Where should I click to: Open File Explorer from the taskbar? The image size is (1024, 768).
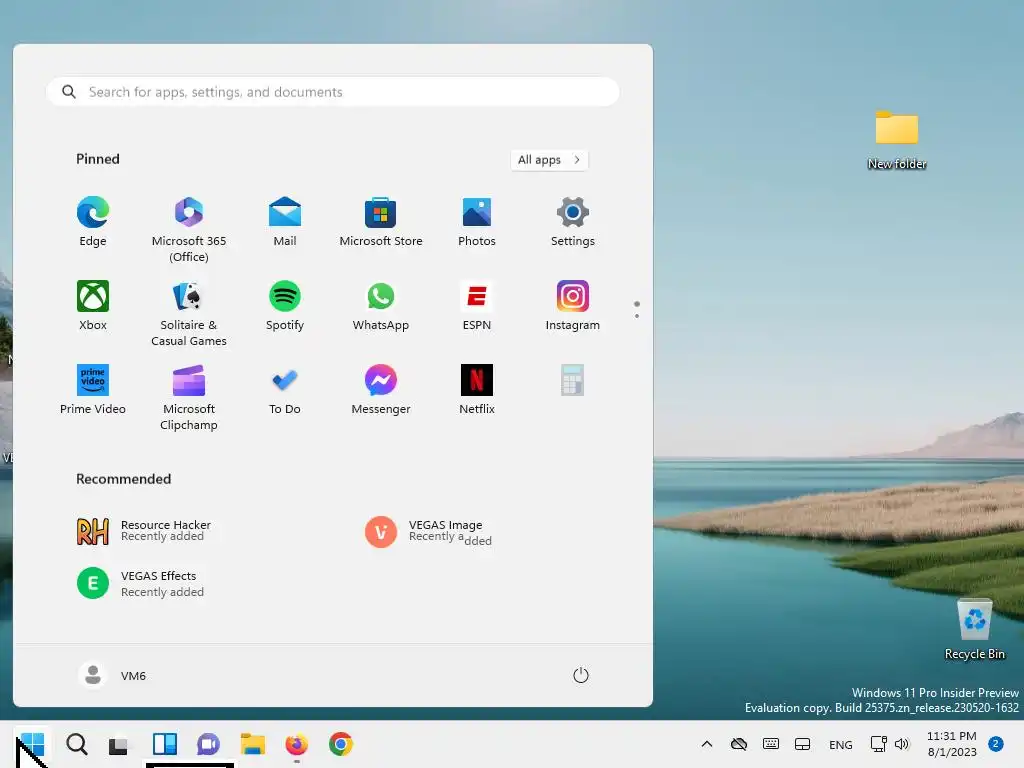point(253,744)
